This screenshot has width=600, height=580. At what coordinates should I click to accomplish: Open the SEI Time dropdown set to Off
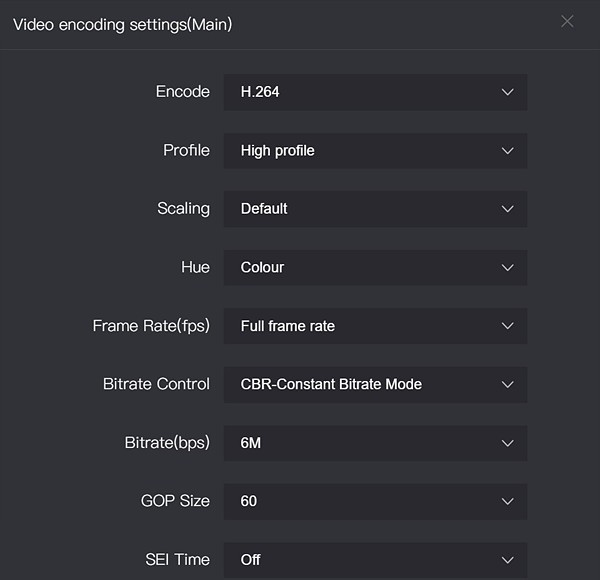point(374,560)
